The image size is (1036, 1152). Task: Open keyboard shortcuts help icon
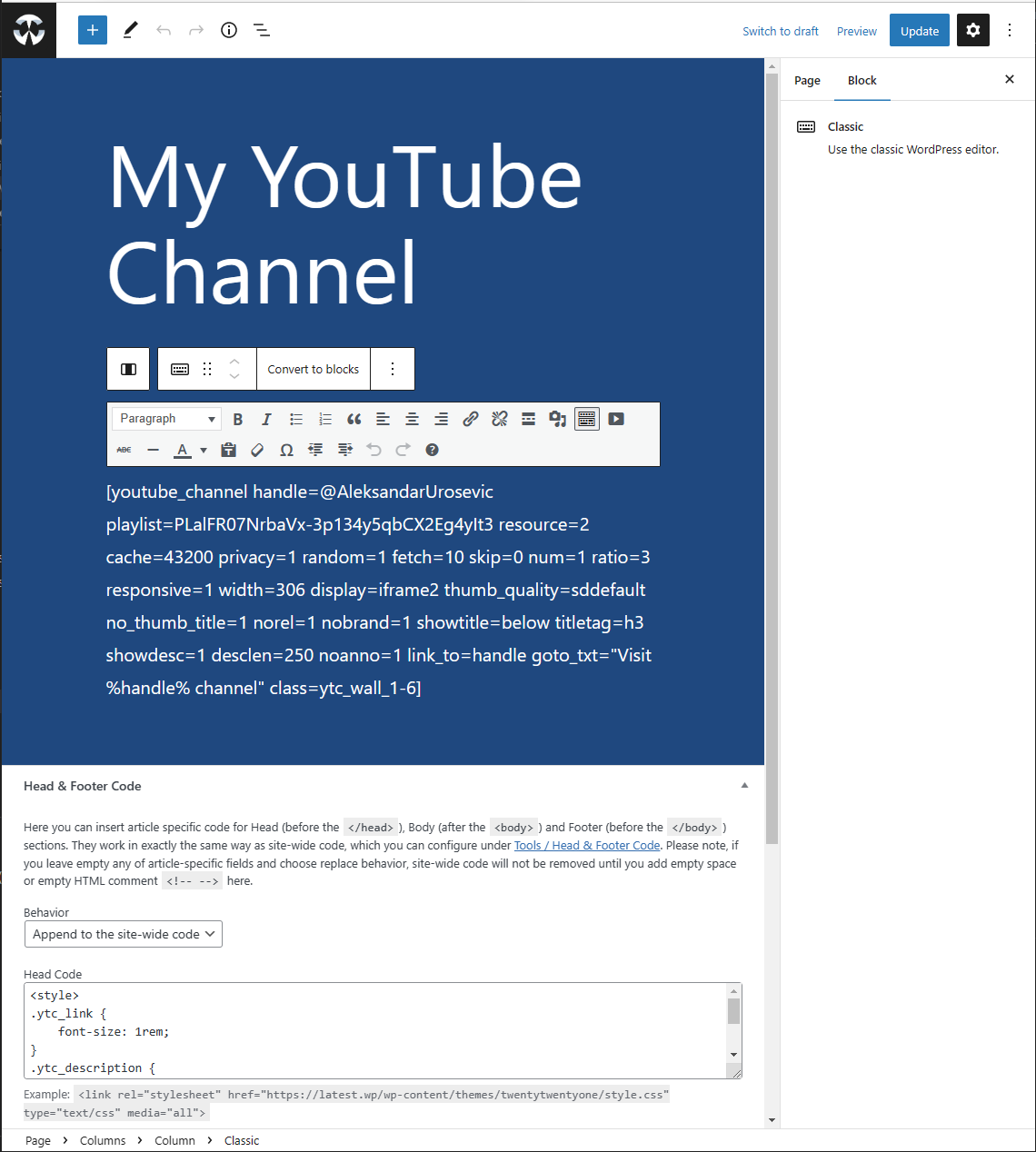click(433, 450)
